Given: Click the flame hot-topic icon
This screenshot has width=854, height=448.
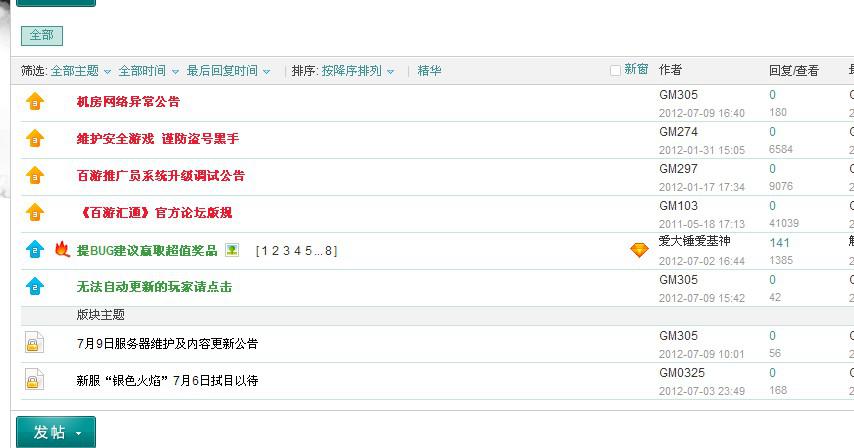Looking at the screenshot, I should click(62, 249).
